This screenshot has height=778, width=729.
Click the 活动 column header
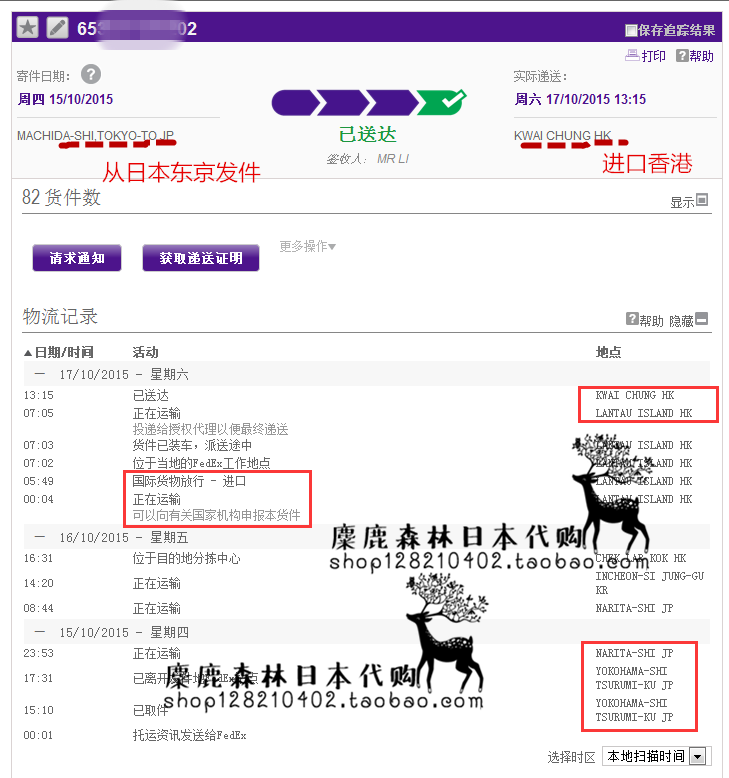(x=145, y=352)
